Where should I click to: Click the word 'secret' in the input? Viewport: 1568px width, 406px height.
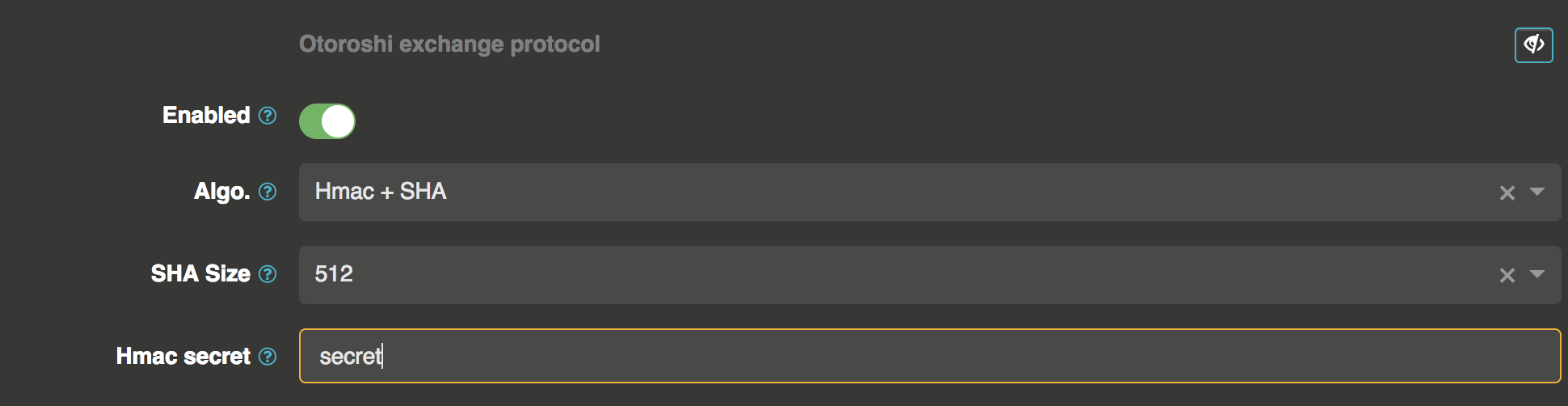point(350,357)
